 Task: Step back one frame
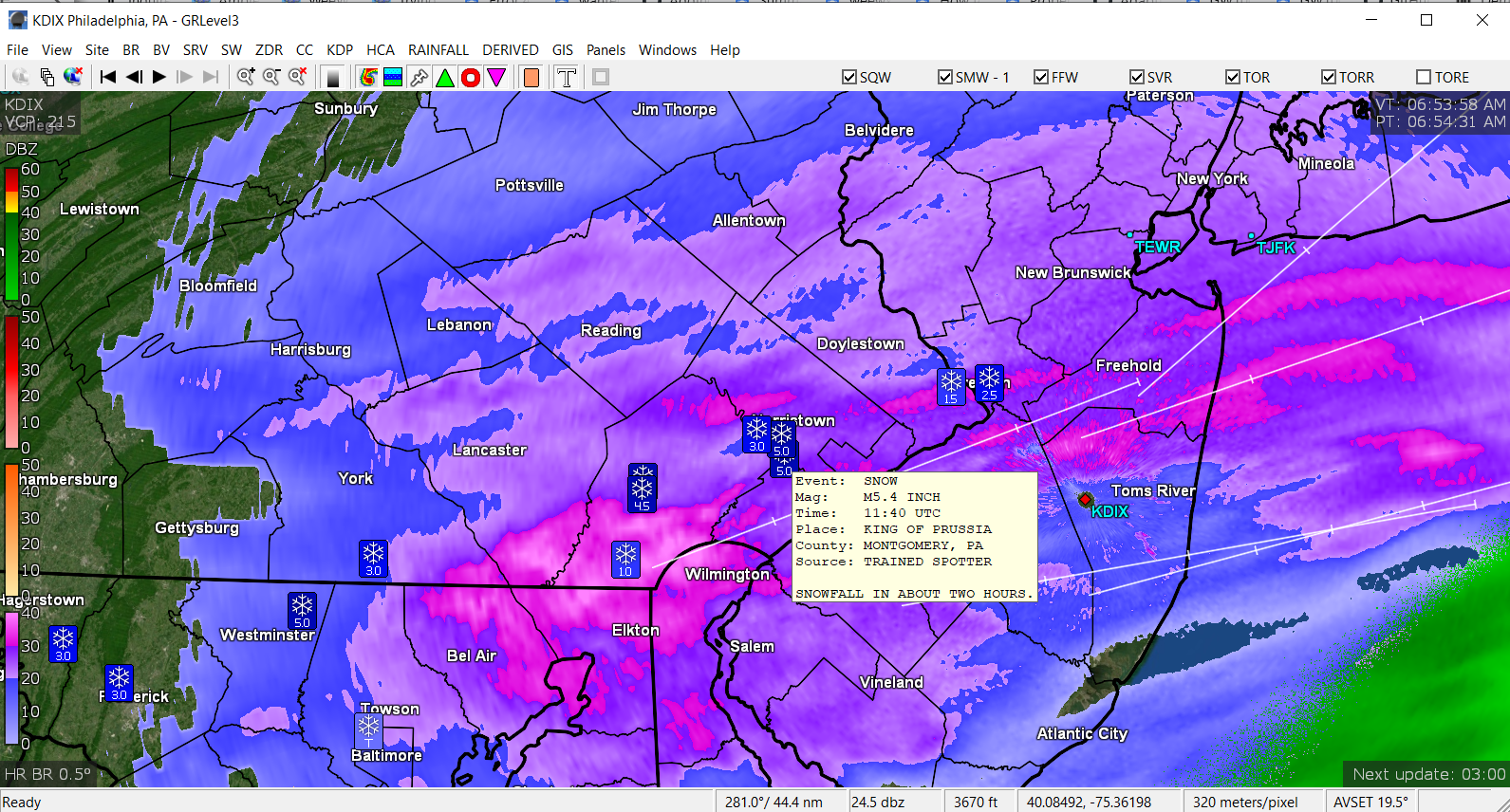(x=134, y=77)
